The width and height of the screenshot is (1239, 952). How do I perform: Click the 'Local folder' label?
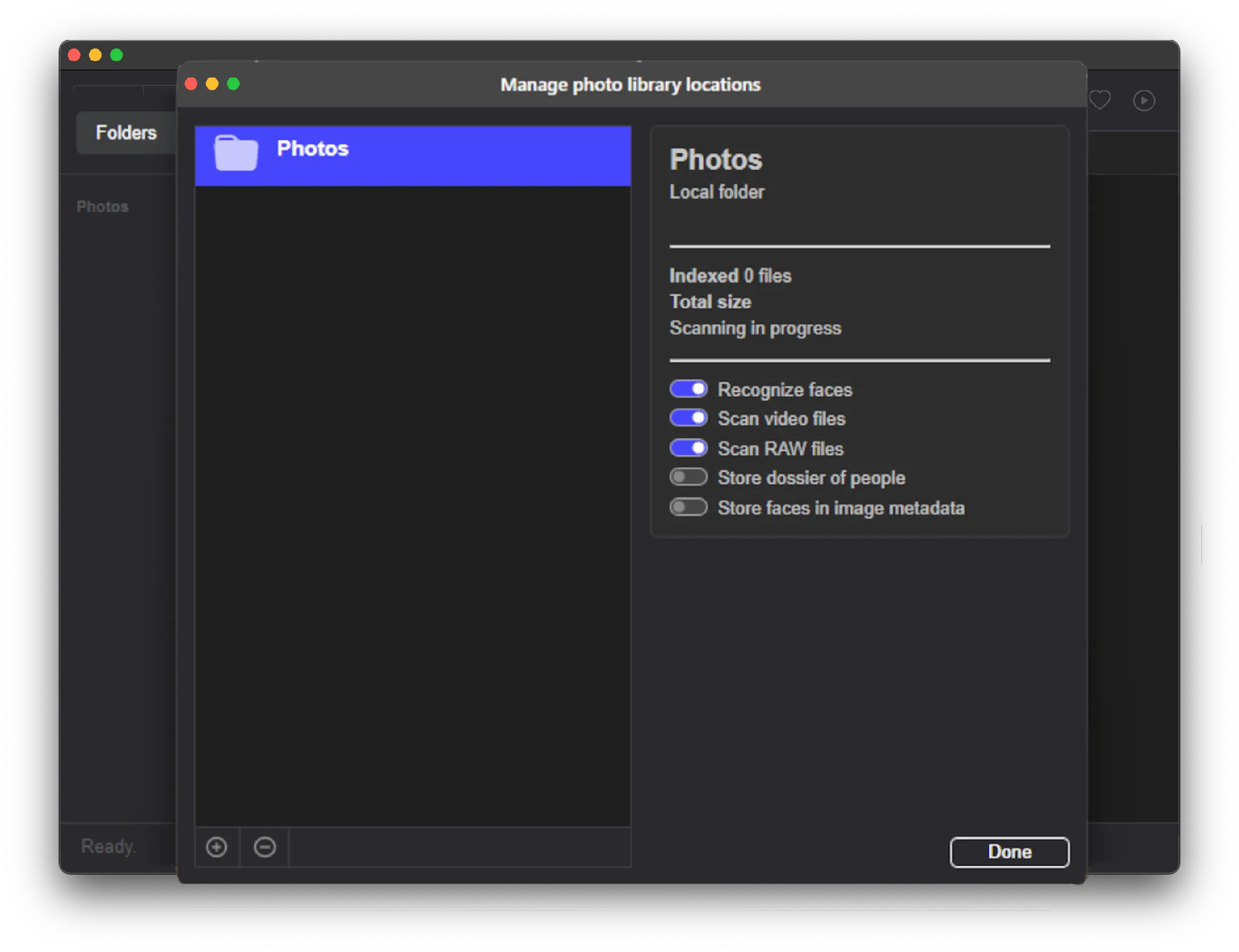click(x=717, y=192)
